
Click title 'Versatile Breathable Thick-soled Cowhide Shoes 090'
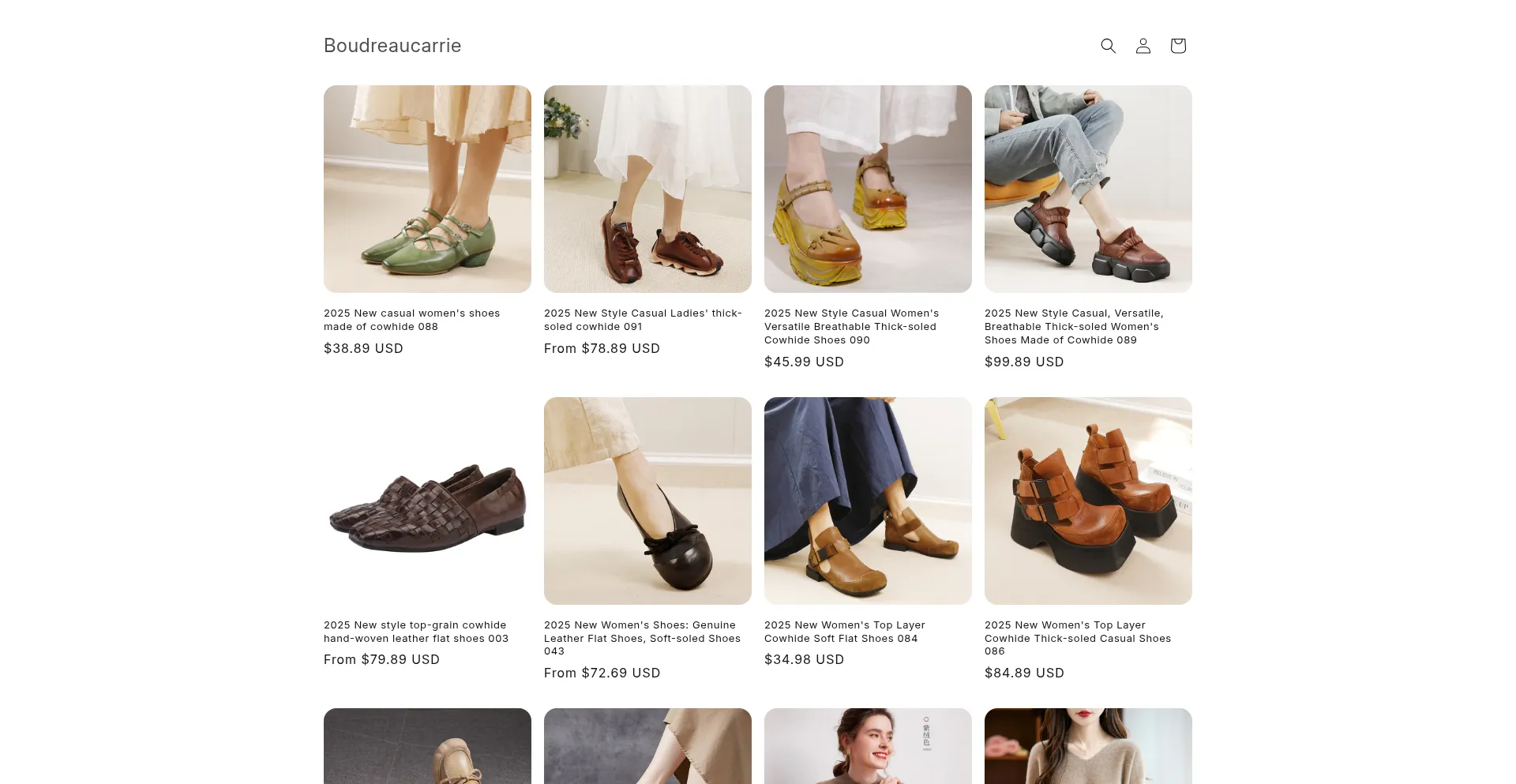click(x=852, y=327)
